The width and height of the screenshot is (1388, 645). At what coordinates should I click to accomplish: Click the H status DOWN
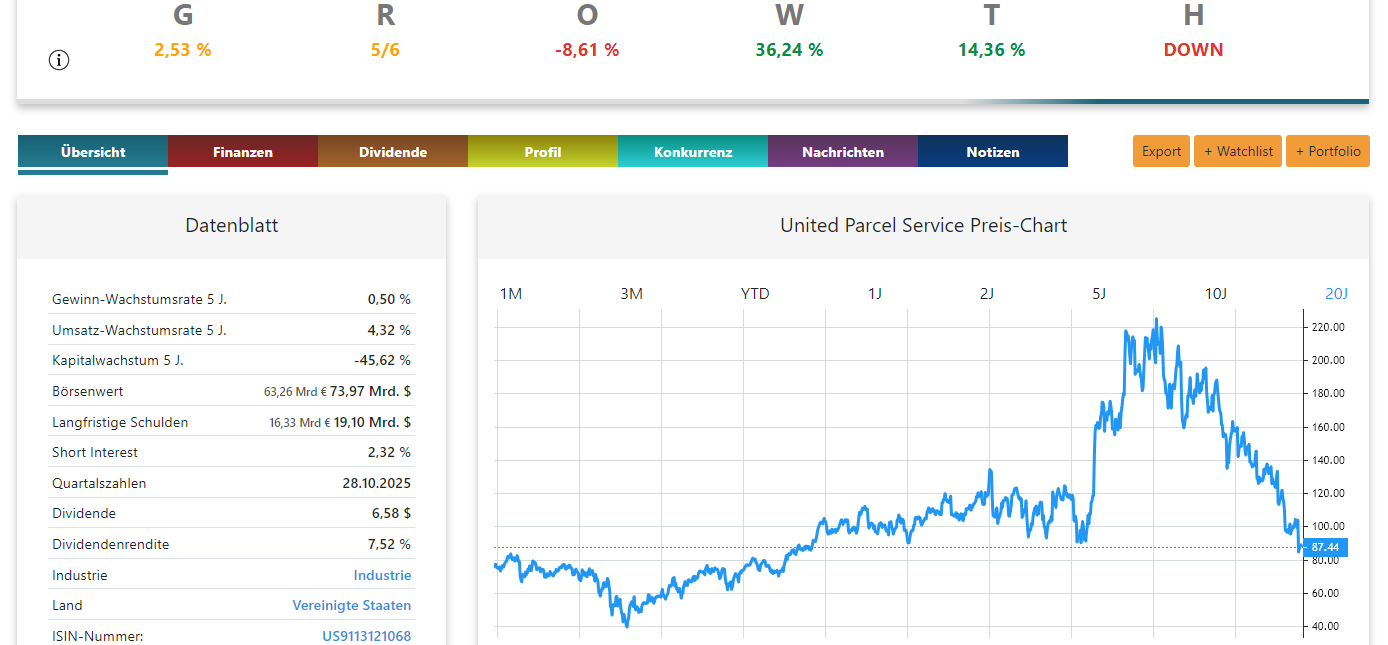pyautogui.click(x=1193, y=50)
